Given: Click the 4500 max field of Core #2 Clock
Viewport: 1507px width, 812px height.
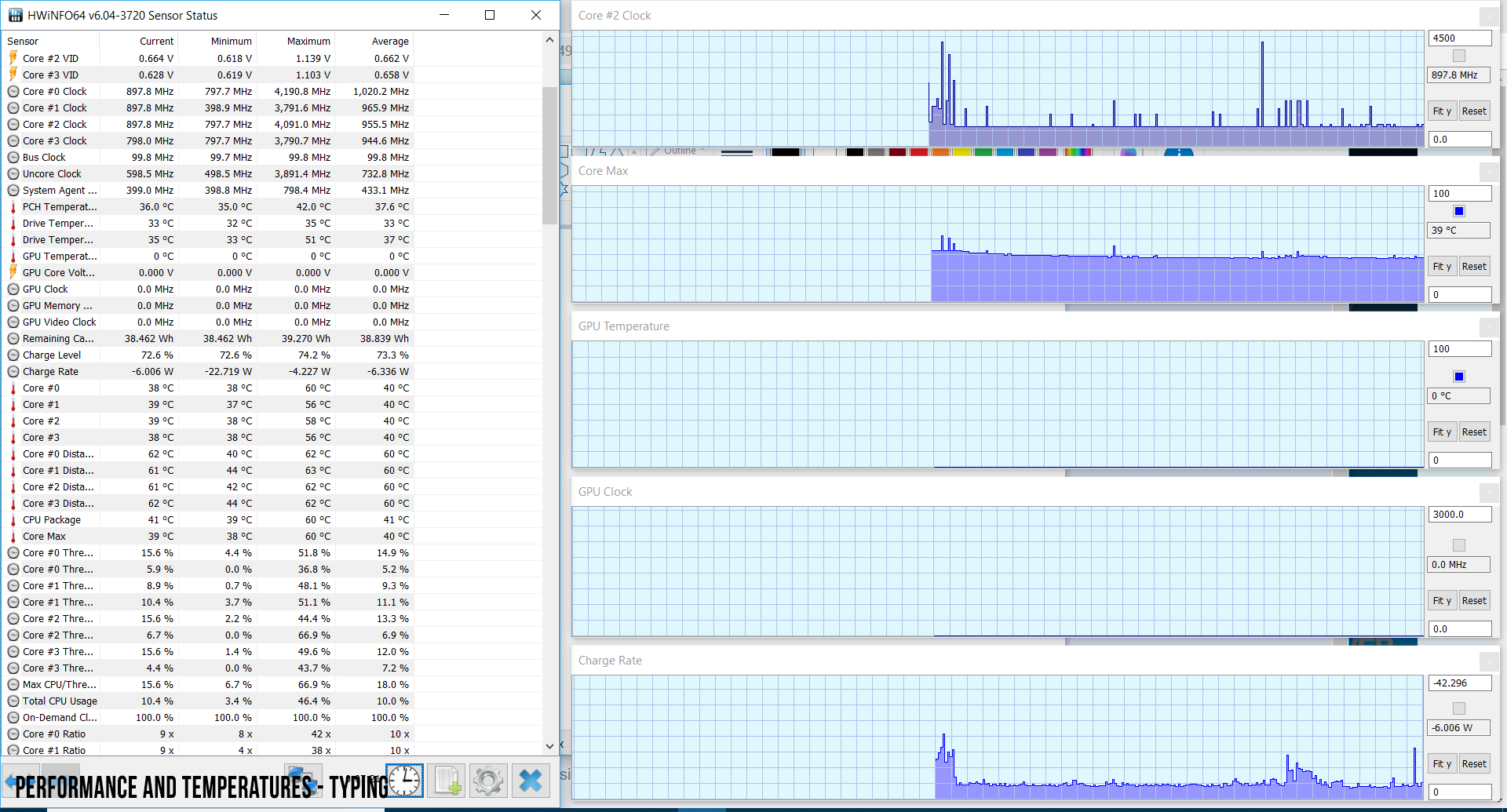Looking at the screenshot, I should 1459,38.
